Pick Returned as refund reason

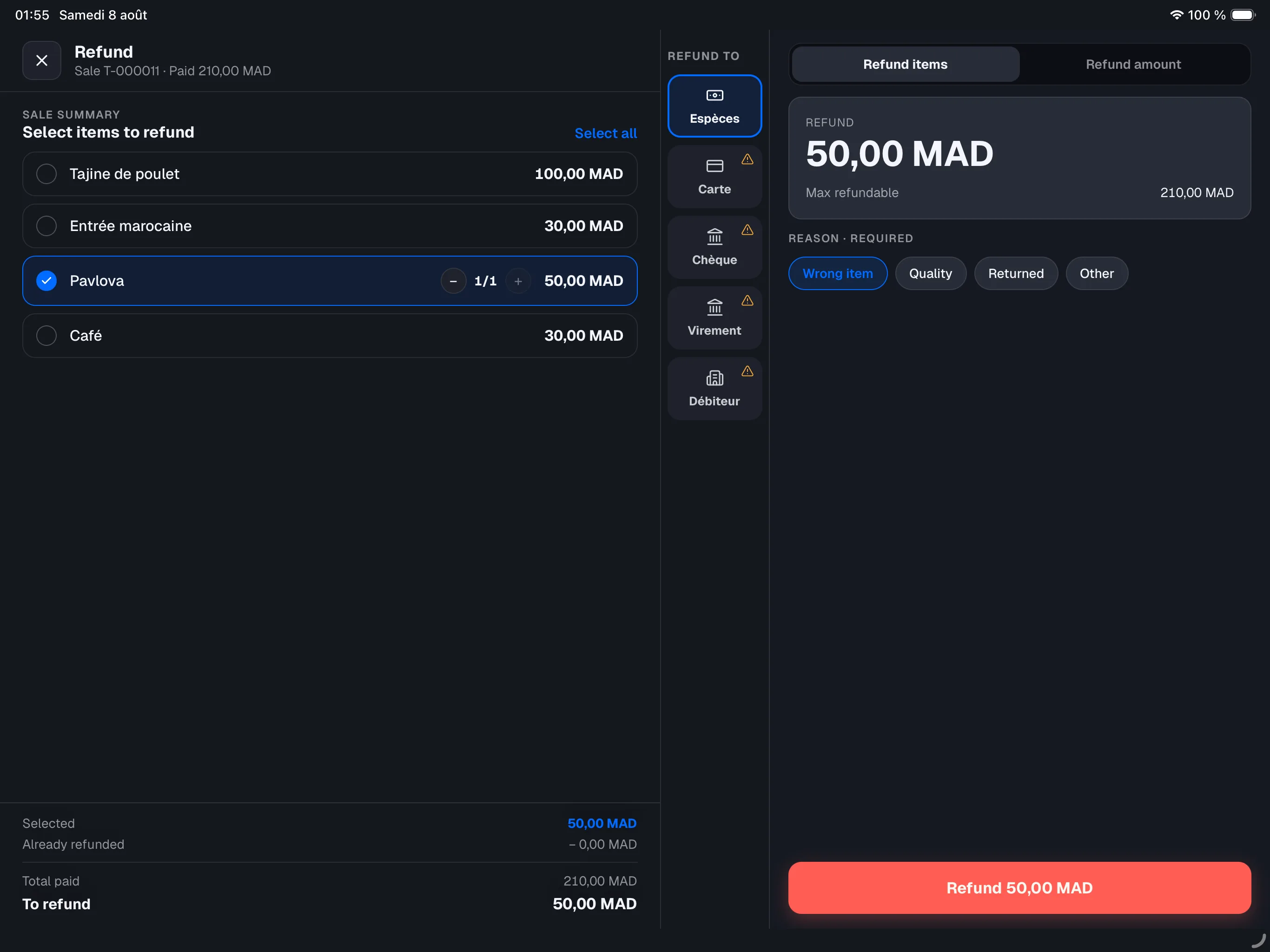1015,273
